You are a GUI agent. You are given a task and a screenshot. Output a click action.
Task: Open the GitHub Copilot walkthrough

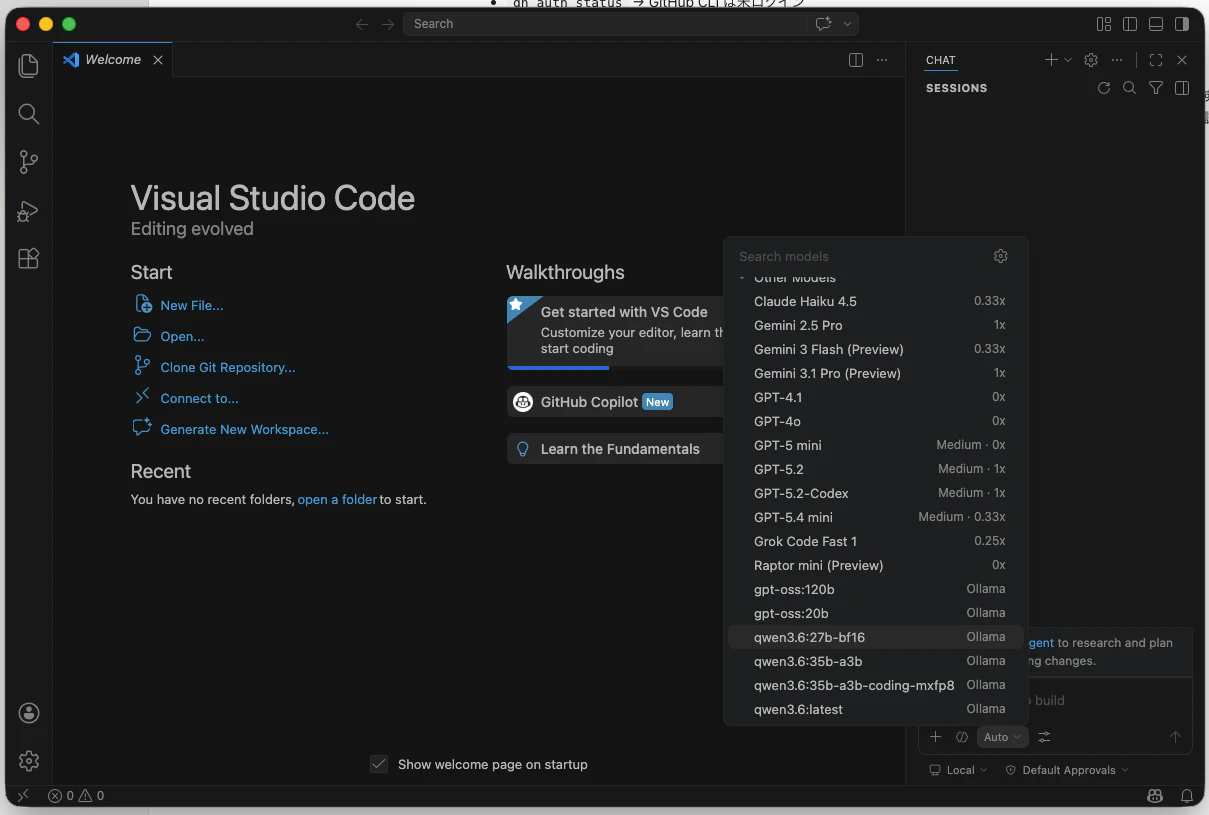(x=615, y=402)
